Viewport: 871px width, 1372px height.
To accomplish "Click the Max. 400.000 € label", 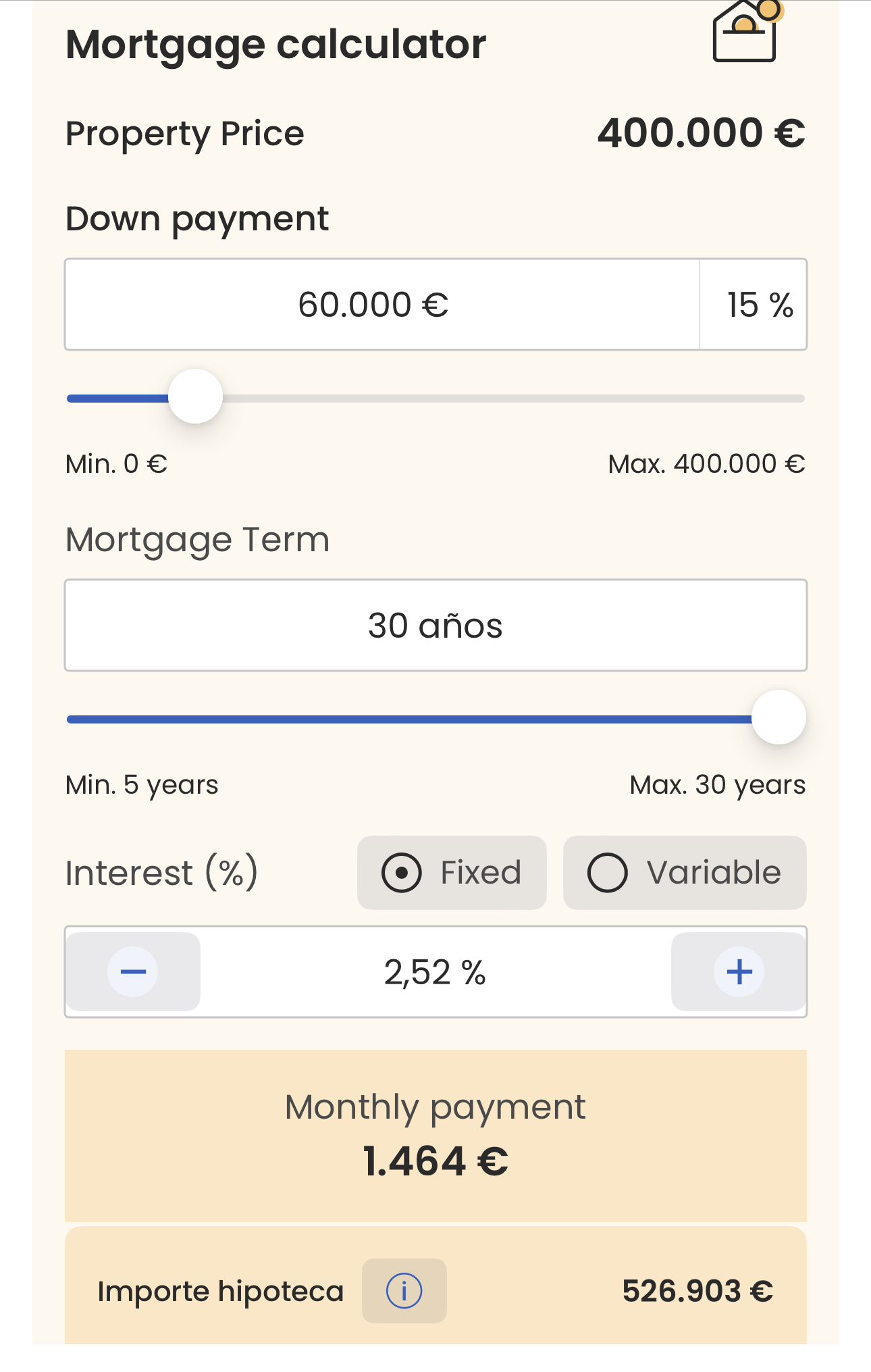I will pos(706,464).
